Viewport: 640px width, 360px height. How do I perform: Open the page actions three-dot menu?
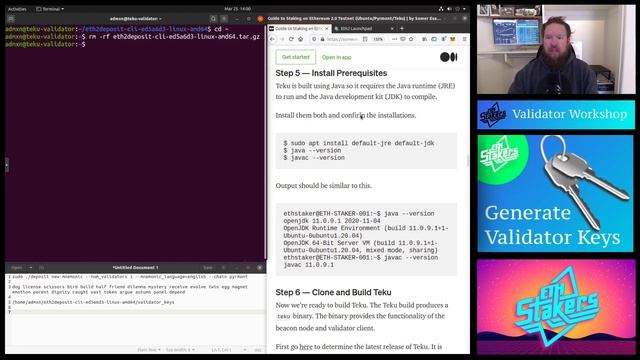click(x=394, y=39)
